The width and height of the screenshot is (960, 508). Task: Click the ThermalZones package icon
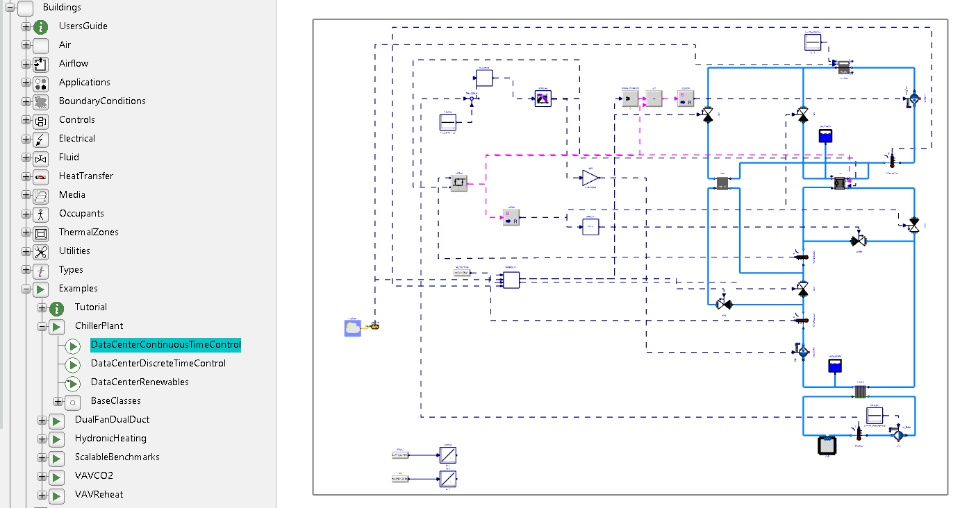pyautogui.click(x=40, y=233)
